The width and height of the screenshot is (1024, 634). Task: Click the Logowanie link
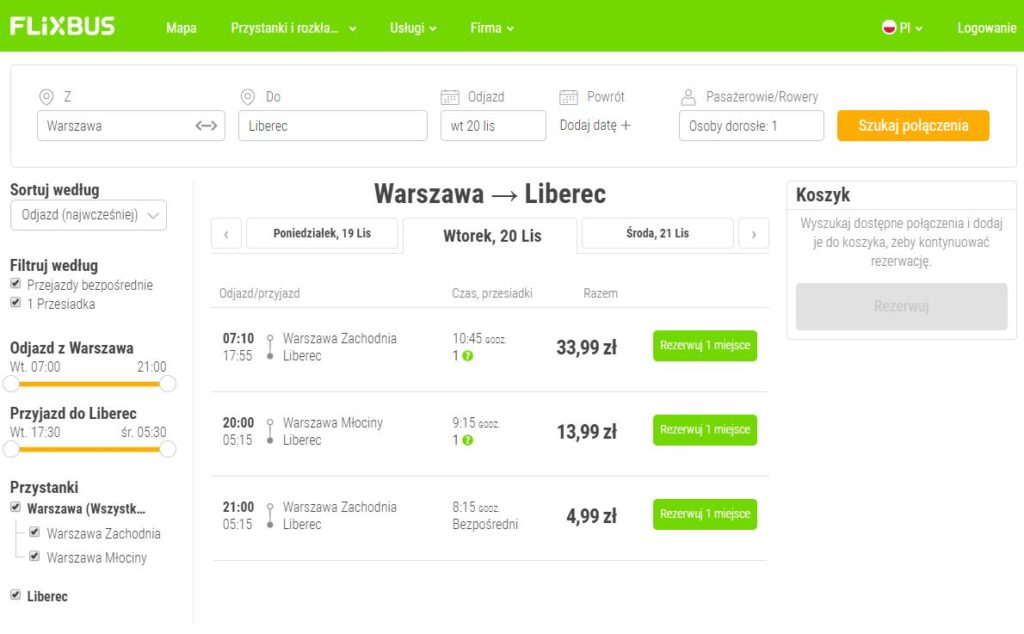pyautogui.click(x=986, y=28)
